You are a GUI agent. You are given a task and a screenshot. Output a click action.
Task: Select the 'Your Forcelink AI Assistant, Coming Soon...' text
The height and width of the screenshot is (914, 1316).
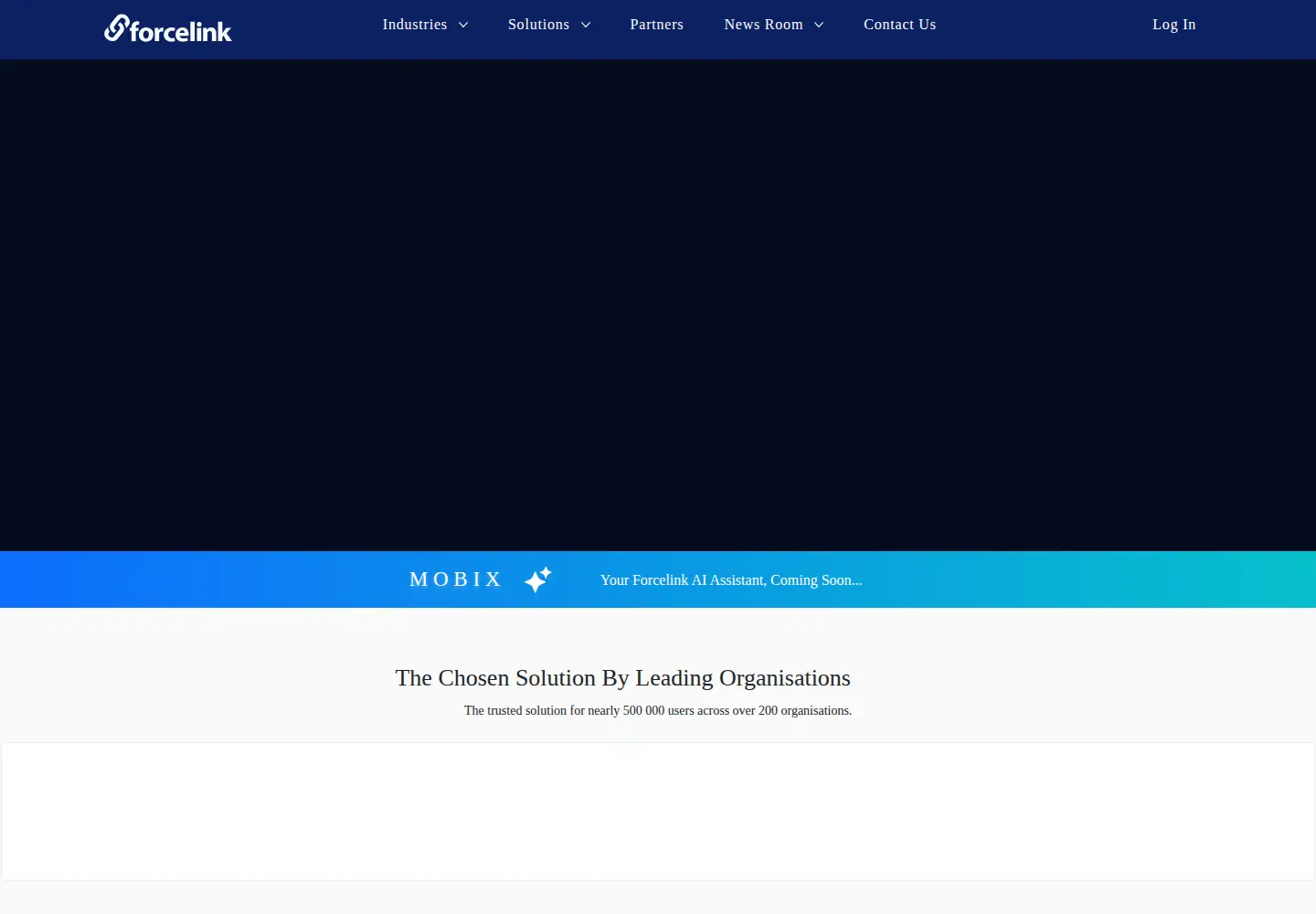click(731, 580)
